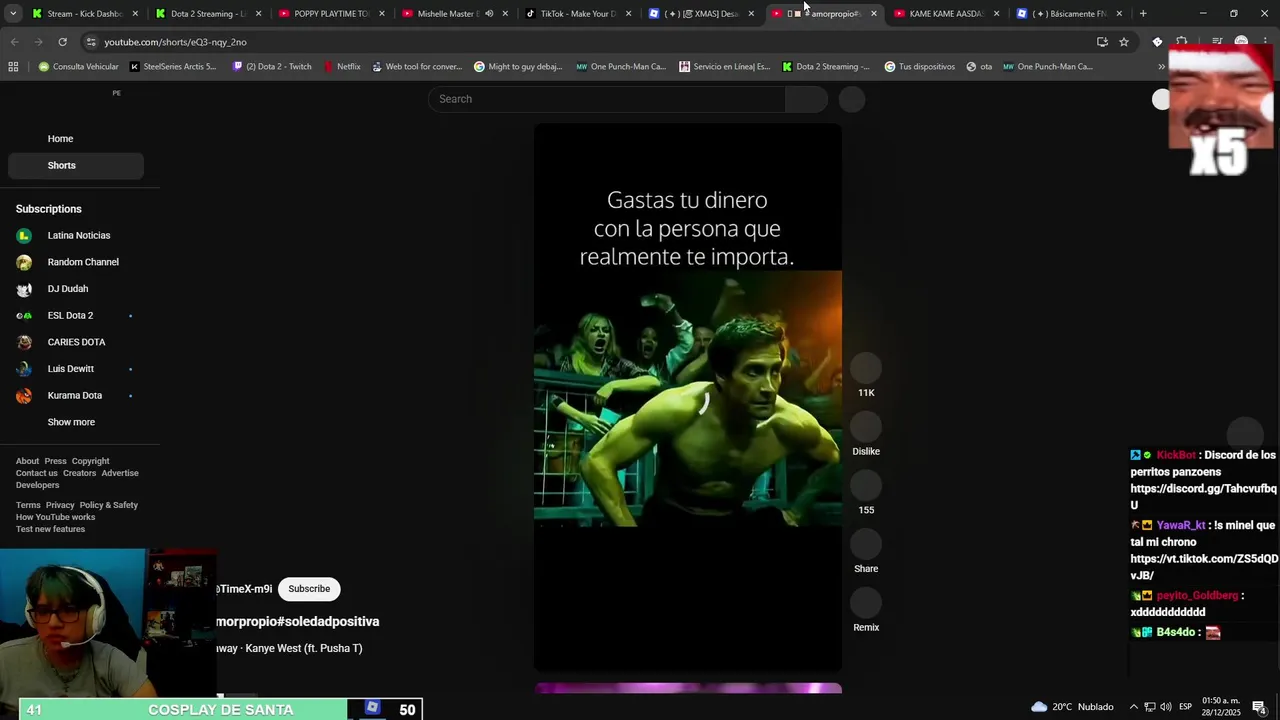Expand Show more under Subscriptions

(71, 422)
